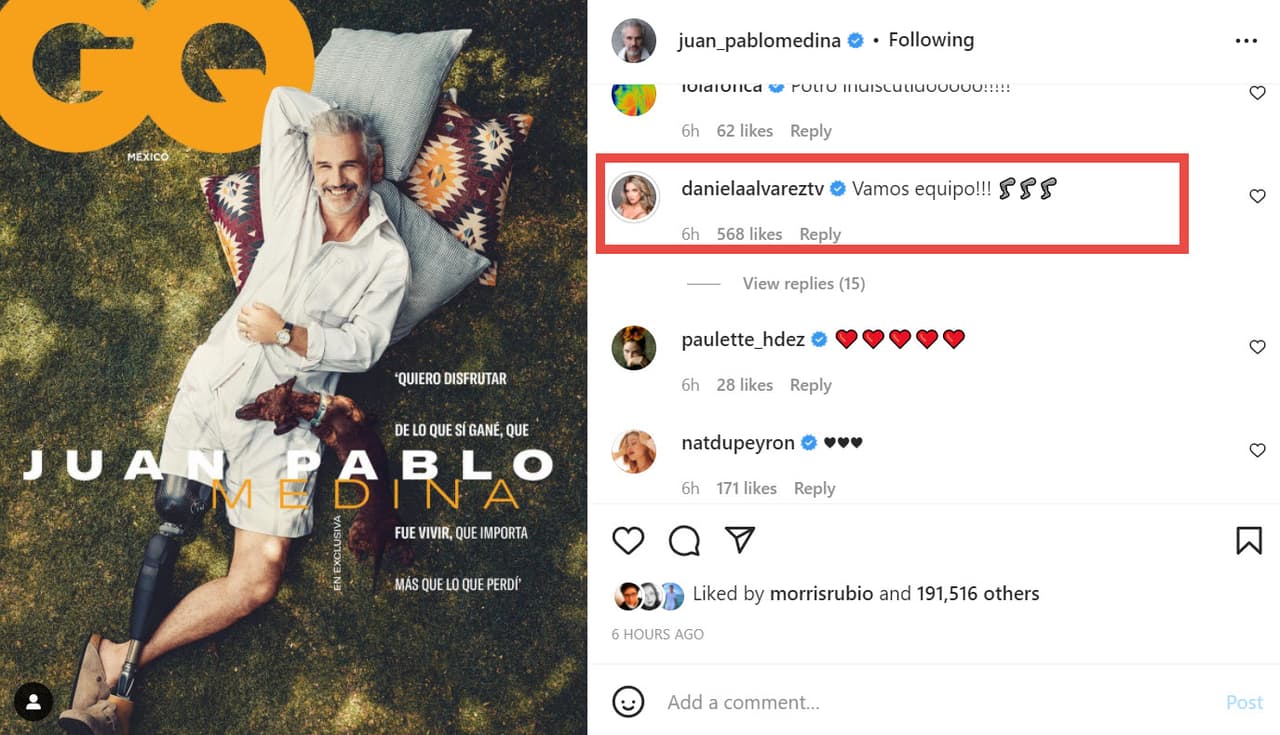Like natdupeyron's comment heart
The height and width of the screenshot is (735, 1280).
coord(1258,451)
